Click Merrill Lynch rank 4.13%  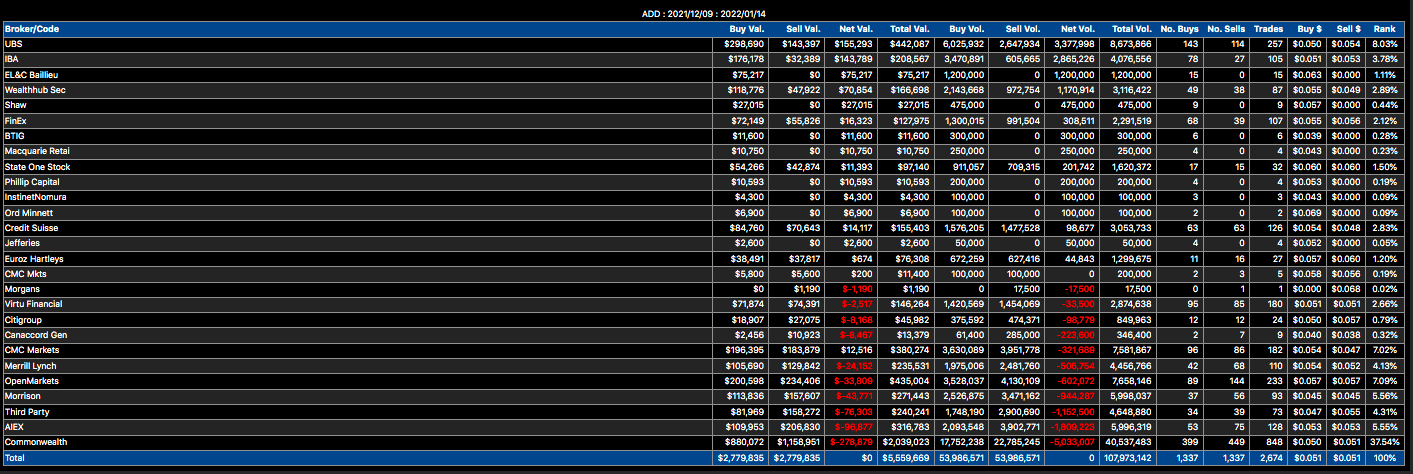tap(1384, 365)
